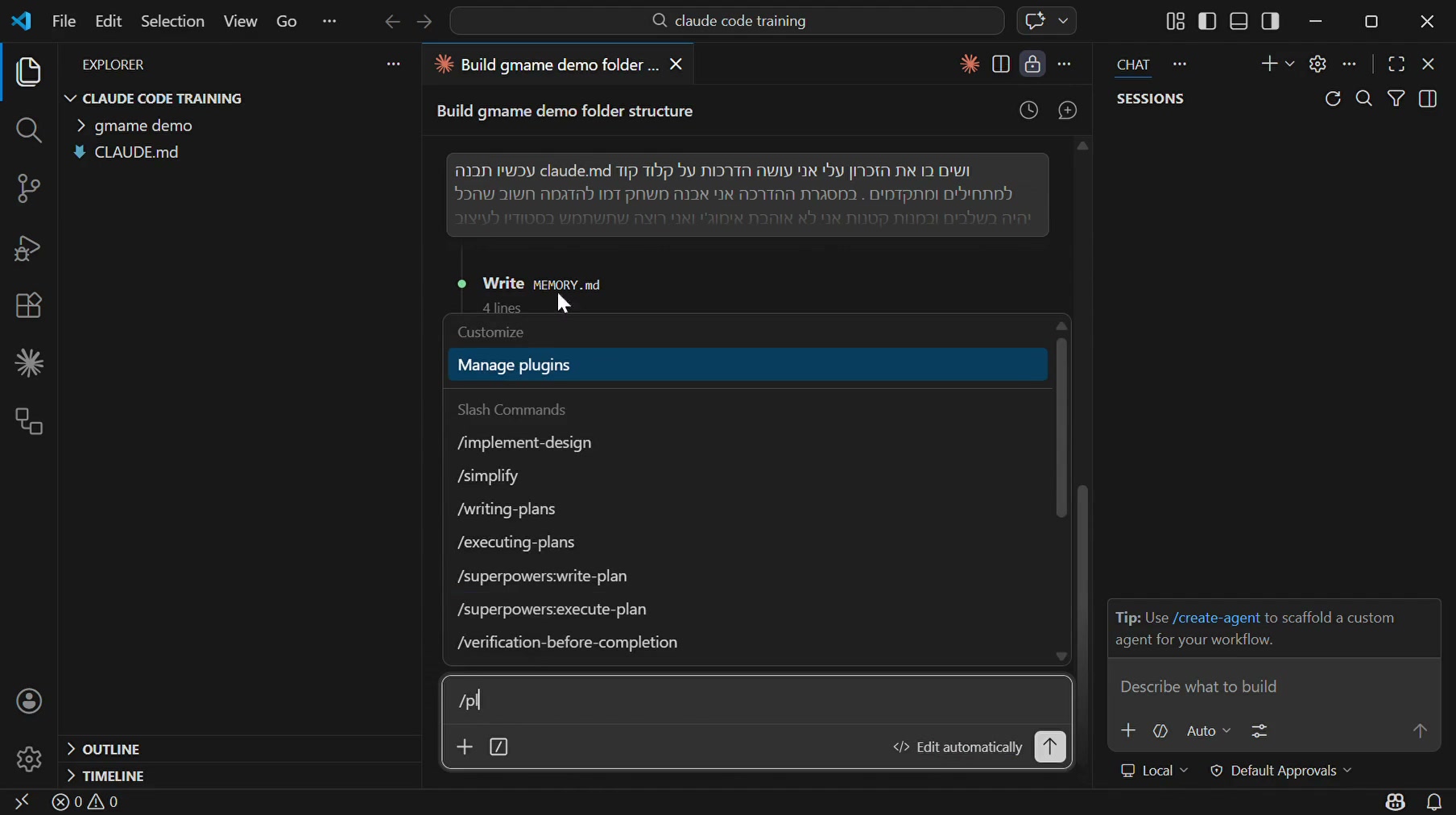Open the Explorer view in activity bar
Screen dimensions: 1456x815
(x=29, y=72)
